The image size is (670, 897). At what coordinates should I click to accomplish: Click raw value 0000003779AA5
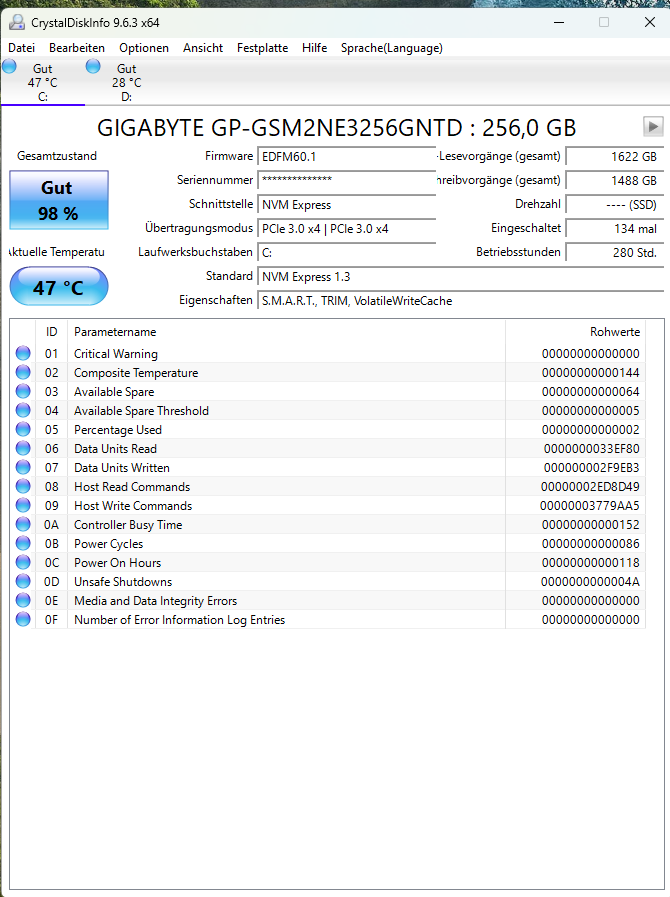589,506
